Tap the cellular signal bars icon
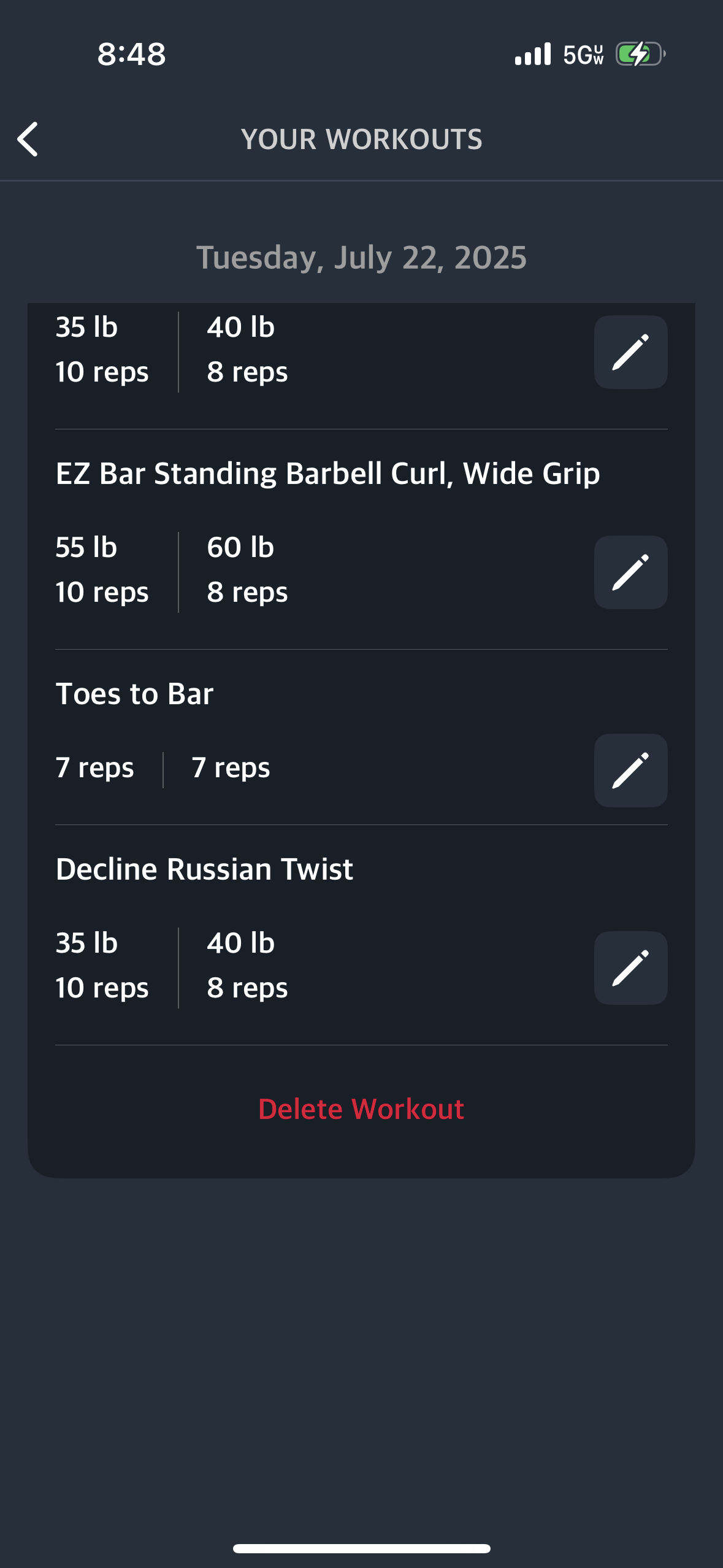The height and width of the screenshot is (1568, 723). click(533, 54)
